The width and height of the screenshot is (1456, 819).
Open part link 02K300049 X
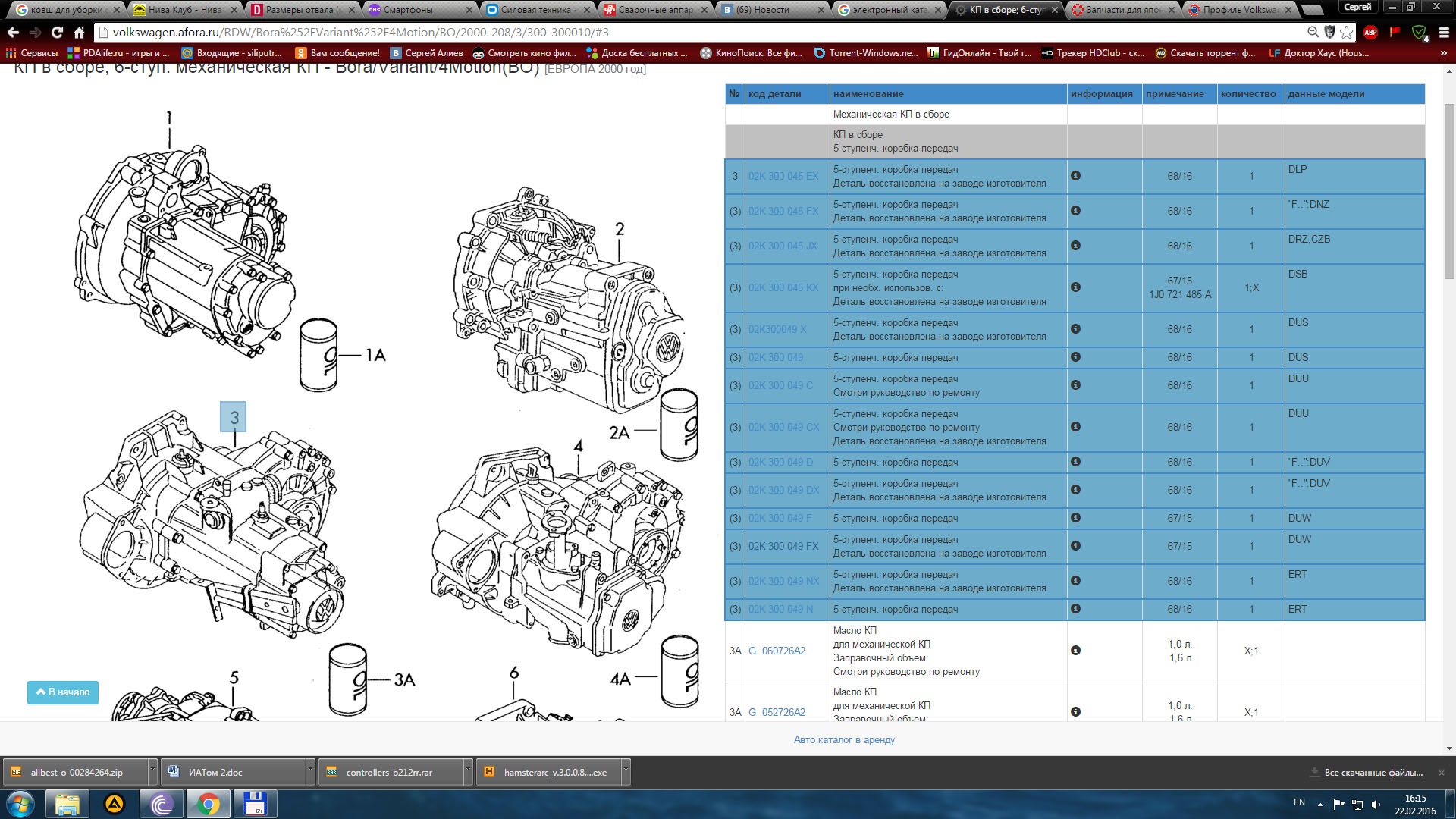coord(777,329)
